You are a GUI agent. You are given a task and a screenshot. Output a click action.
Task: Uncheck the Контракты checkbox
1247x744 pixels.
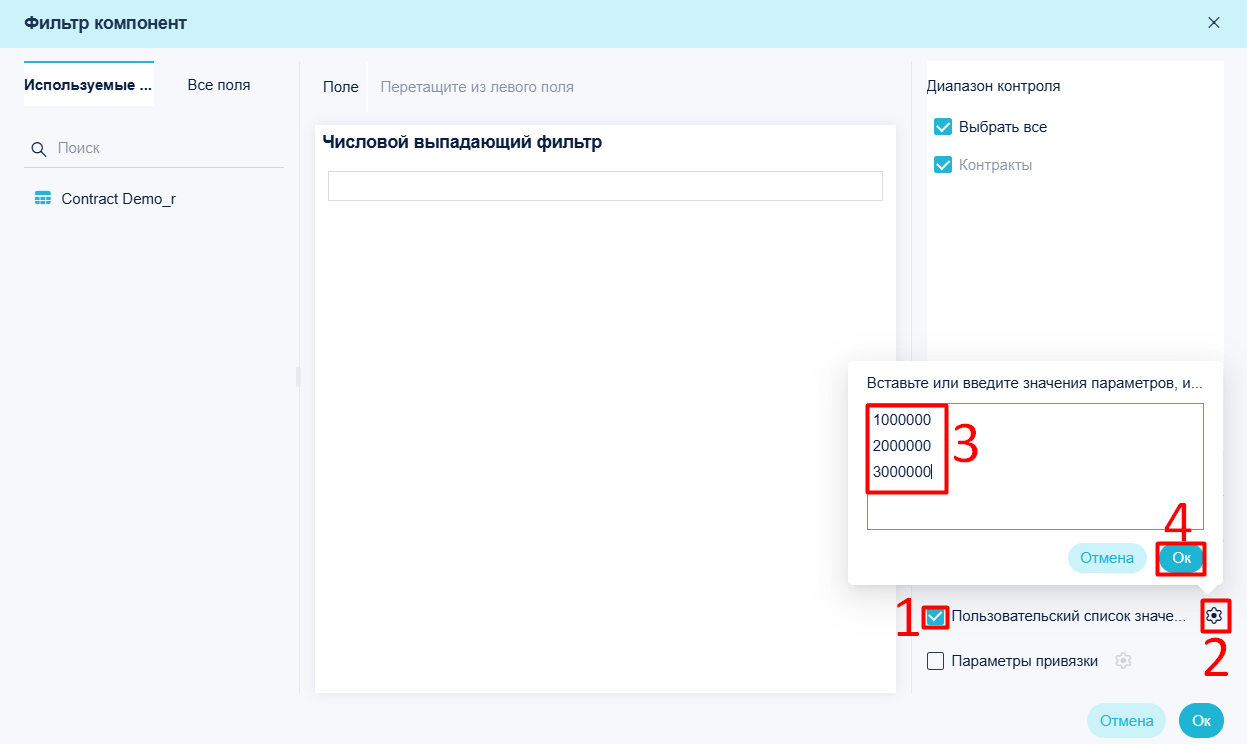pos(942,165)
